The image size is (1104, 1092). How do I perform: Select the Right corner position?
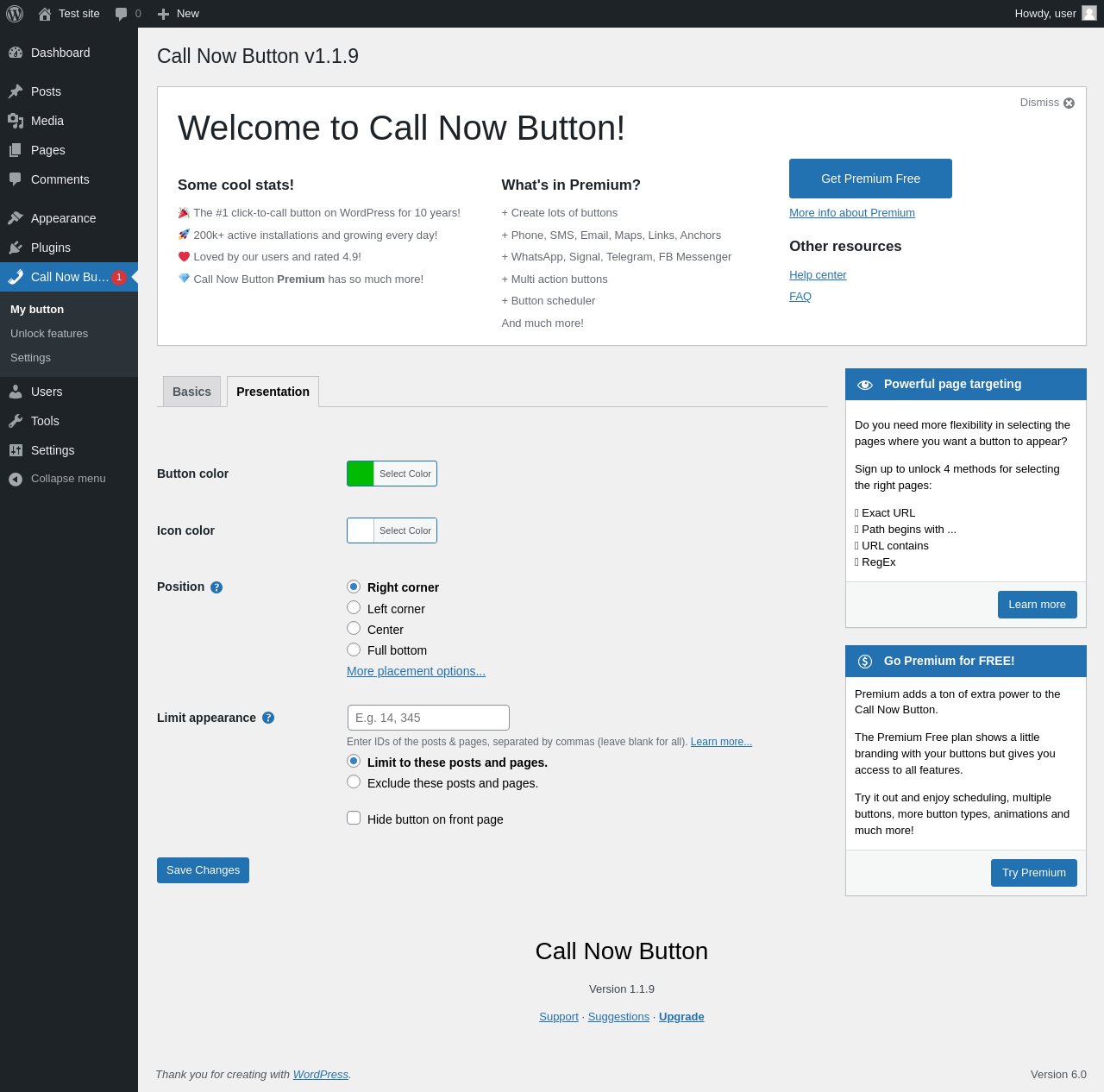click(354, 587)
